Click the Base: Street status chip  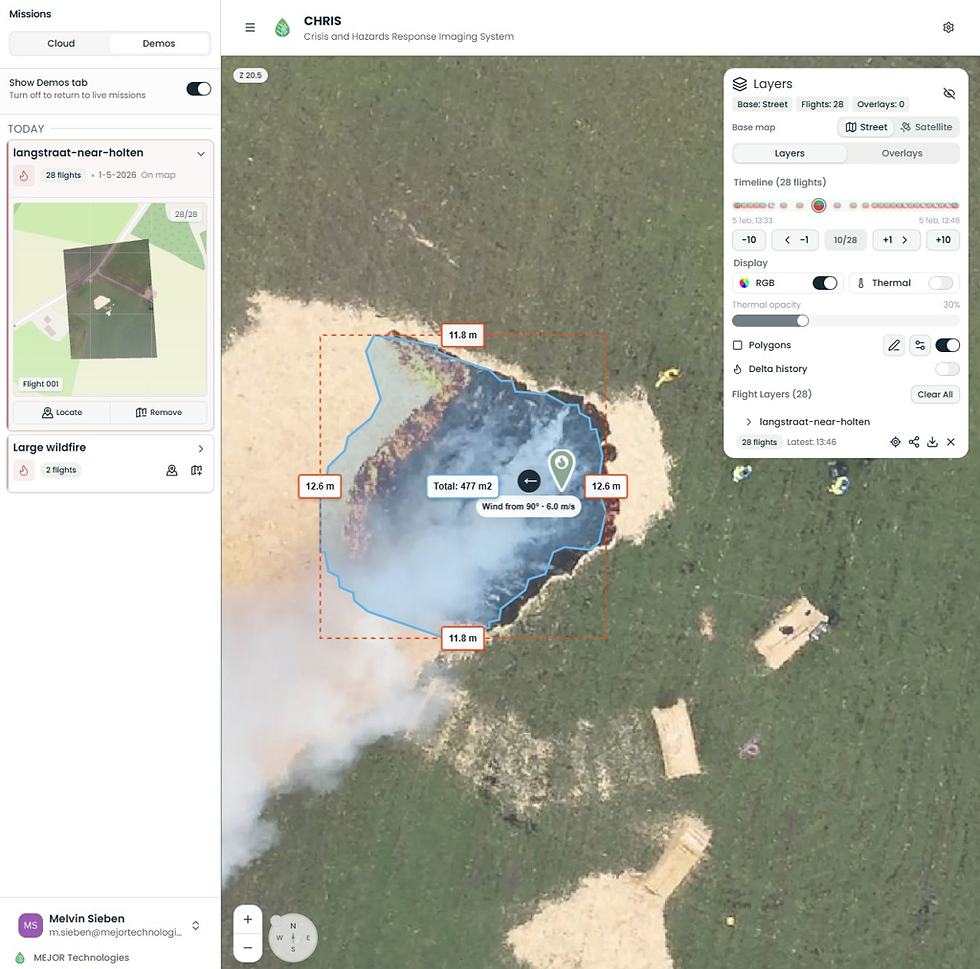point(762,104)
